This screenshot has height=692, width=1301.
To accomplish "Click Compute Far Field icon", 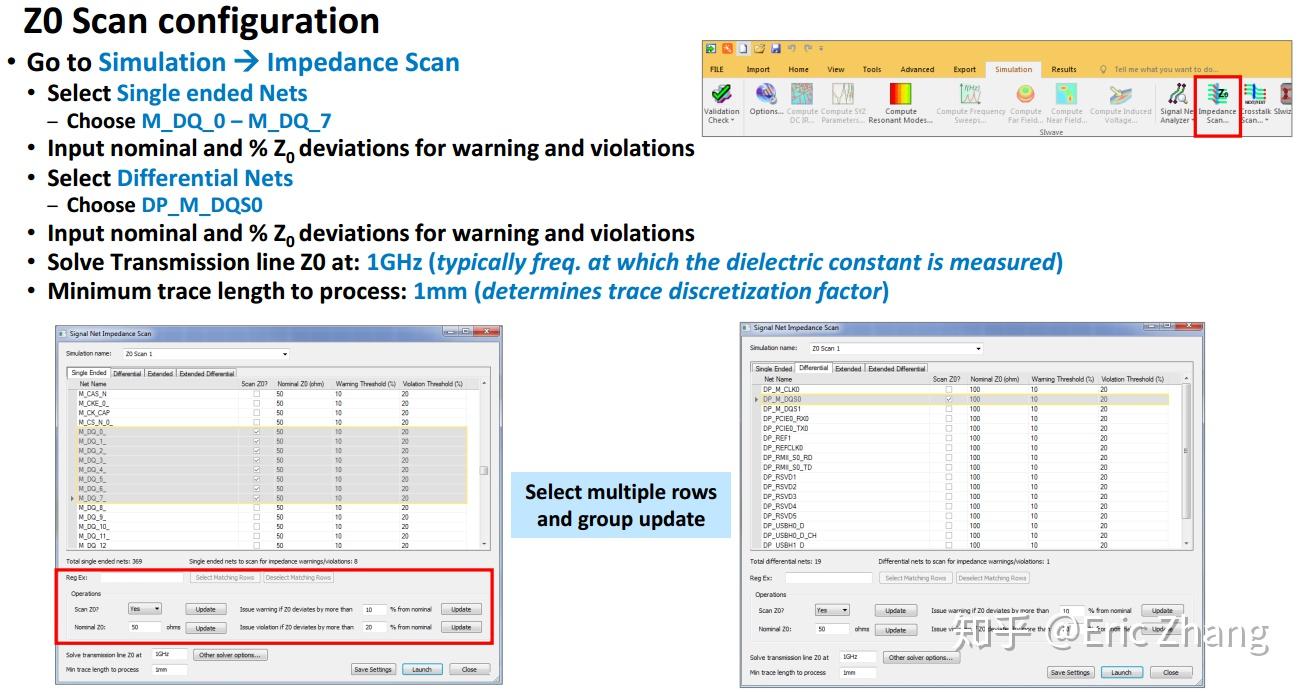I will tap(1026, 94).
